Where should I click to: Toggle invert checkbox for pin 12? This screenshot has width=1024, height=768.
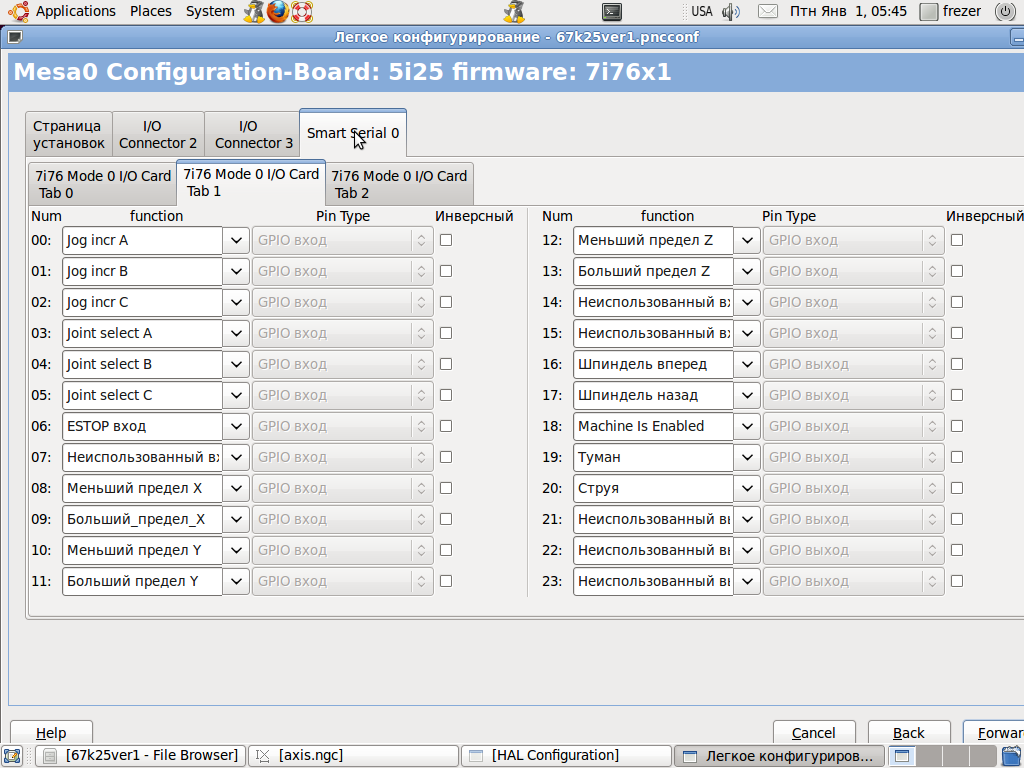click(957, 240)
